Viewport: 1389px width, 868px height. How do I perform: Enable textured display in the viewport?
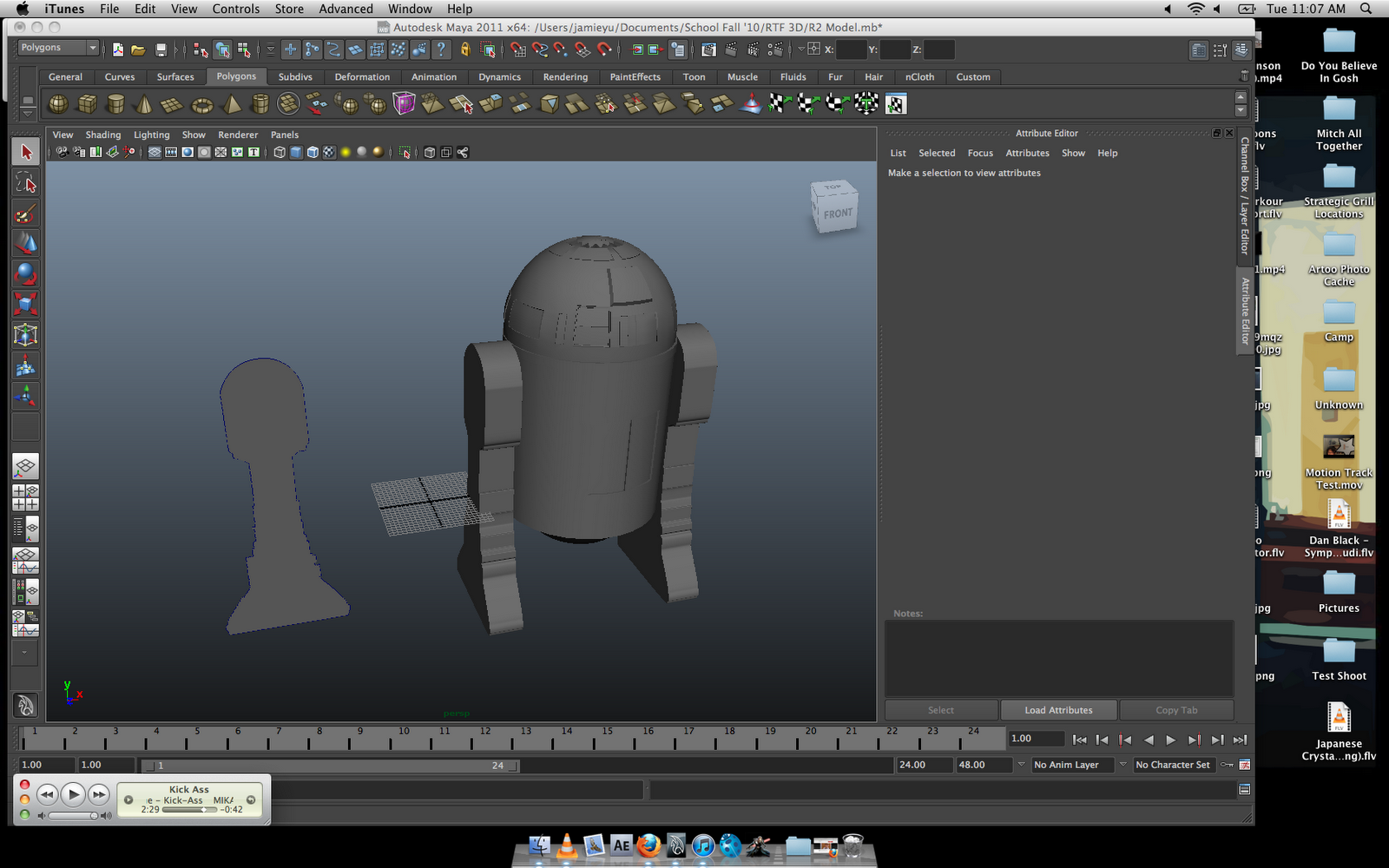tap(329, 152)
